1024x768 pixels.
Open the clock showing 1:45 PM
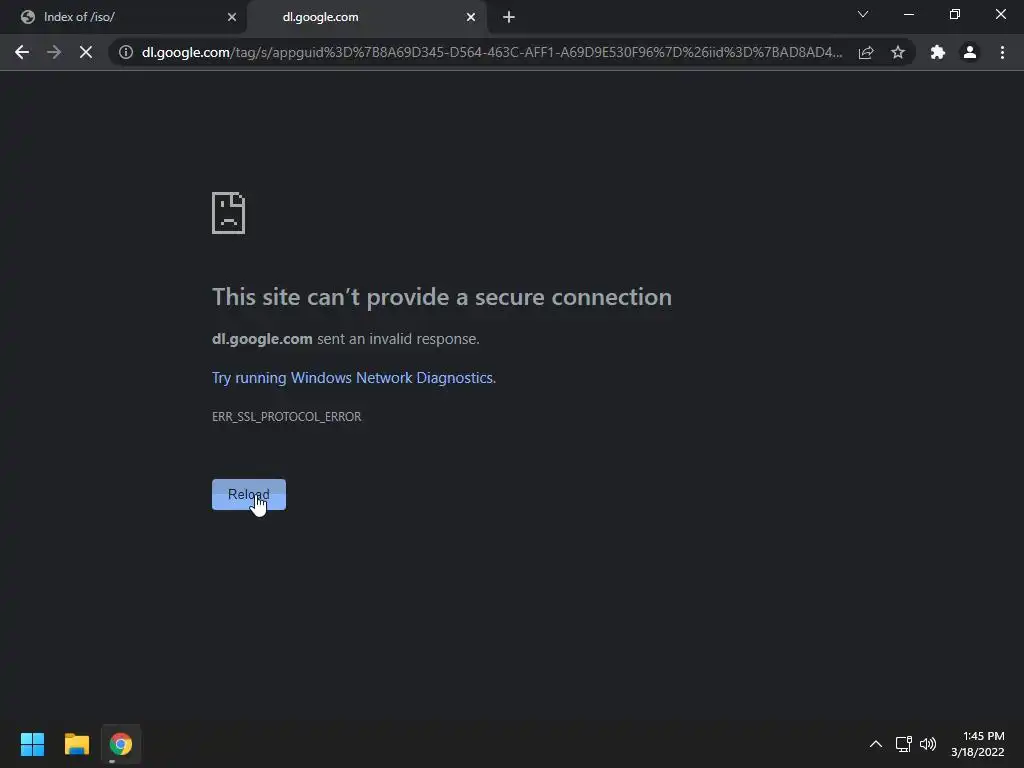(978, 744)
